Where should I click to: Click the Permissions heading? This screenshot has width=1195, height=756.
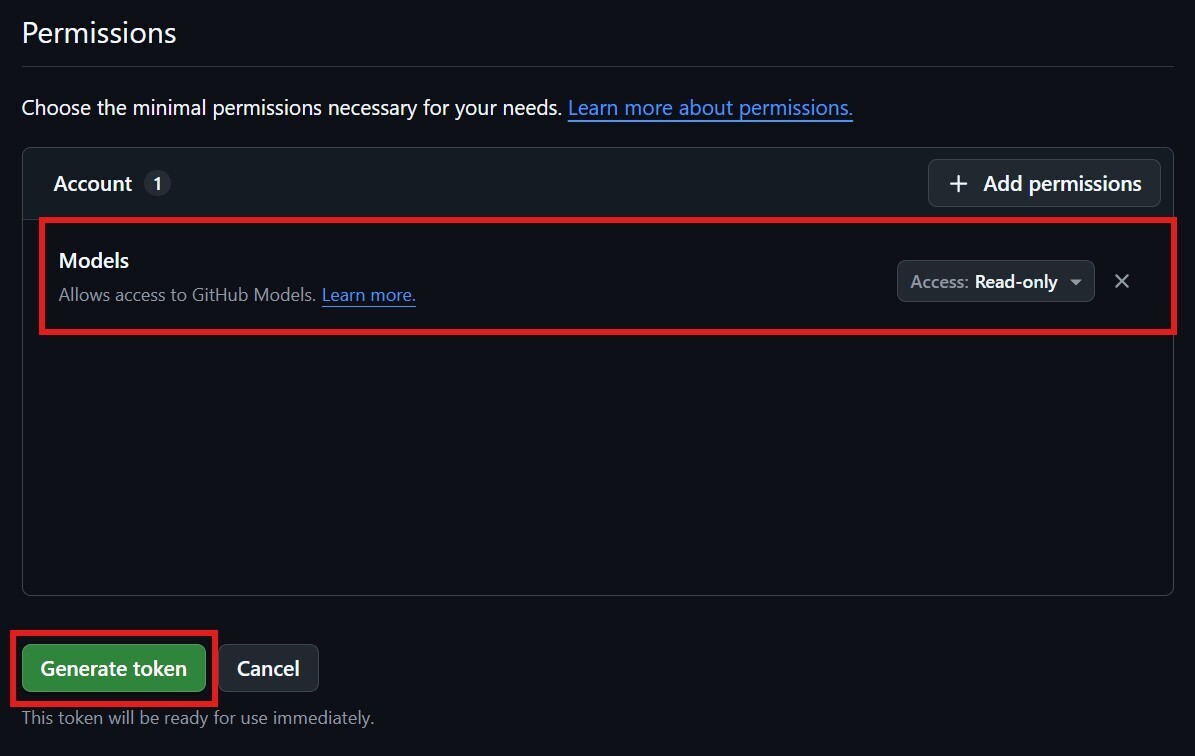pos(99,33)
